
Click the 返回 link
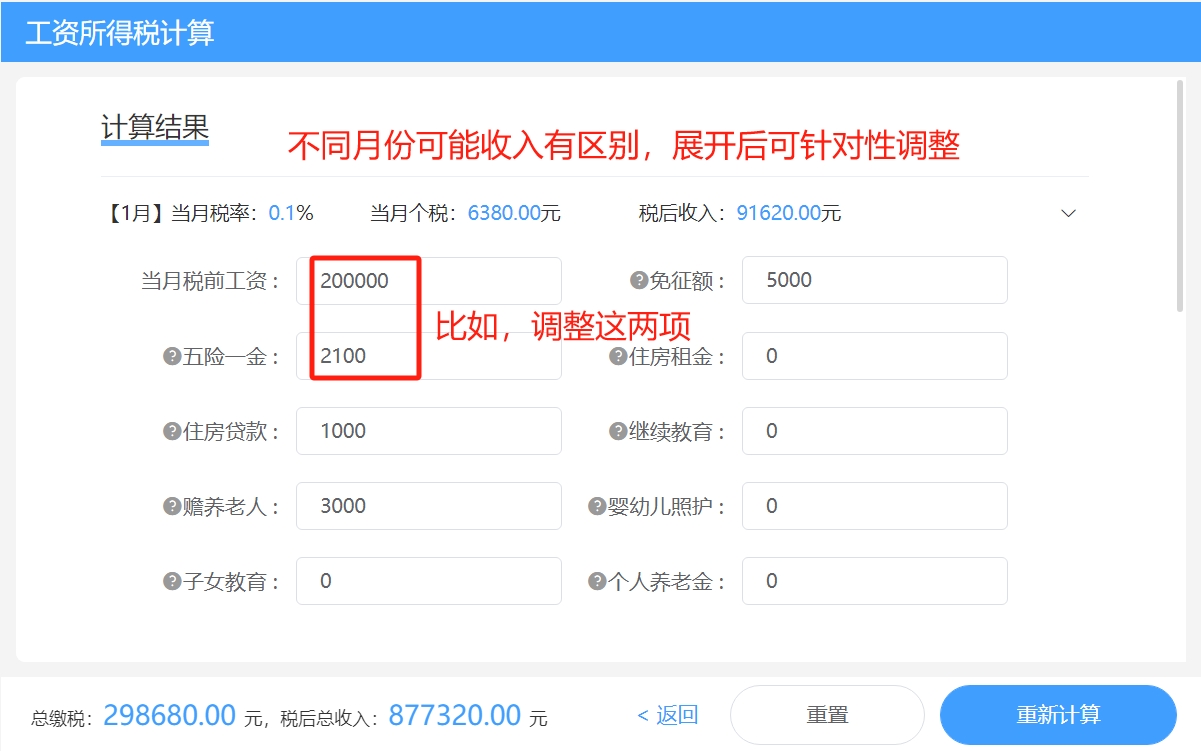click(x=668, y=715)
